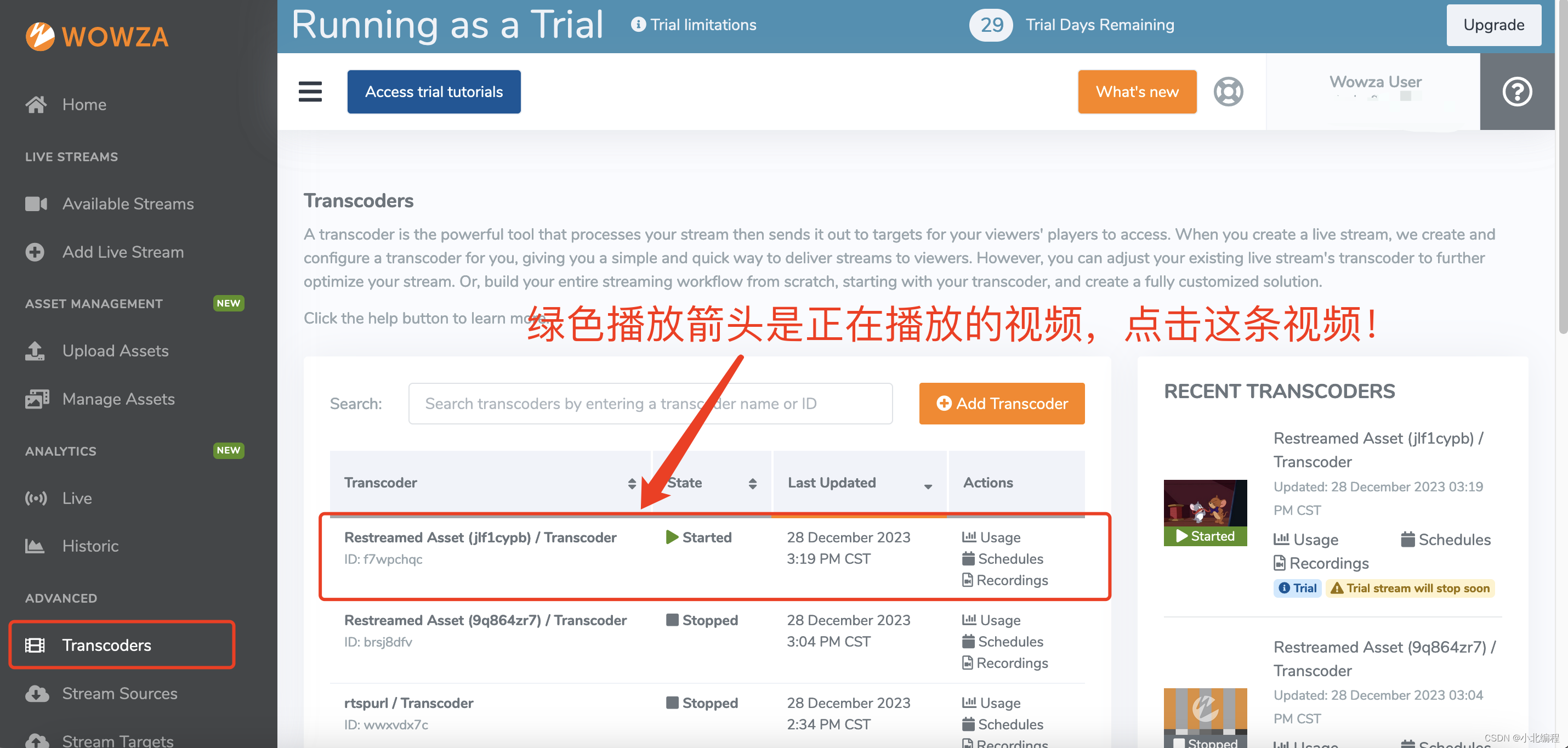
Task: Open Restreamed Asset (jlf1cypb) / Transcoder in table
Action: pyautogui.click(x=480, y=537)
